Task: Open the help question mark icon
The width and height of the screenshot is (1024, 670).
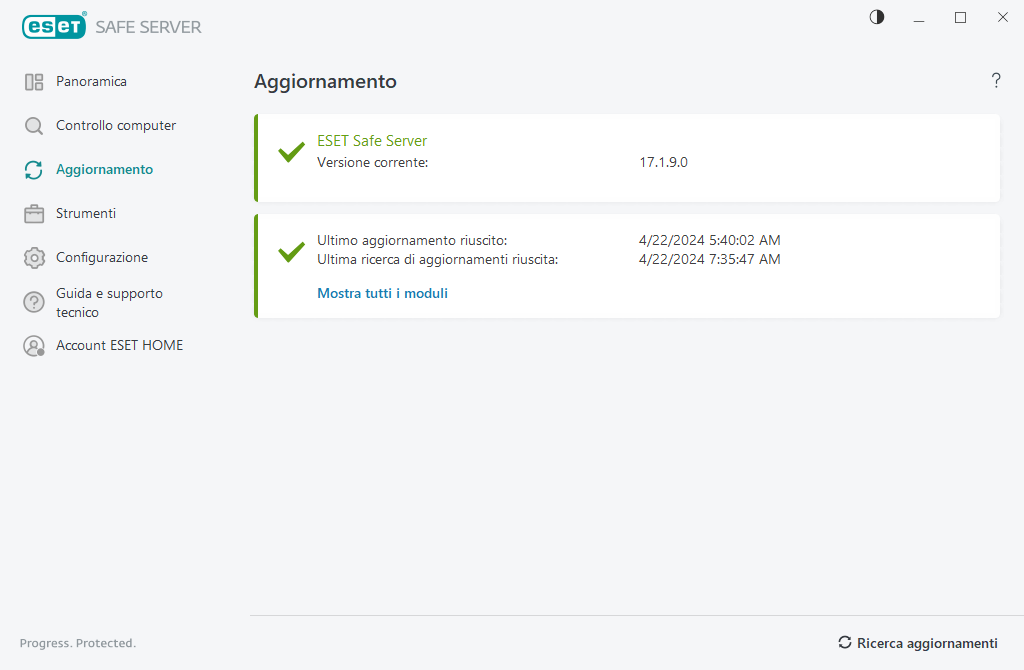Action: (x=996, y=81)
